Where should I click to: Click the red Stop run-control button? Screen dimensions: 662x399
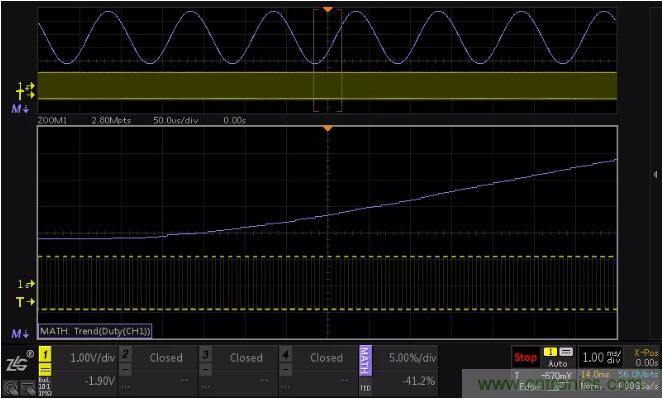pyautogui.click(x=525, y=358)
